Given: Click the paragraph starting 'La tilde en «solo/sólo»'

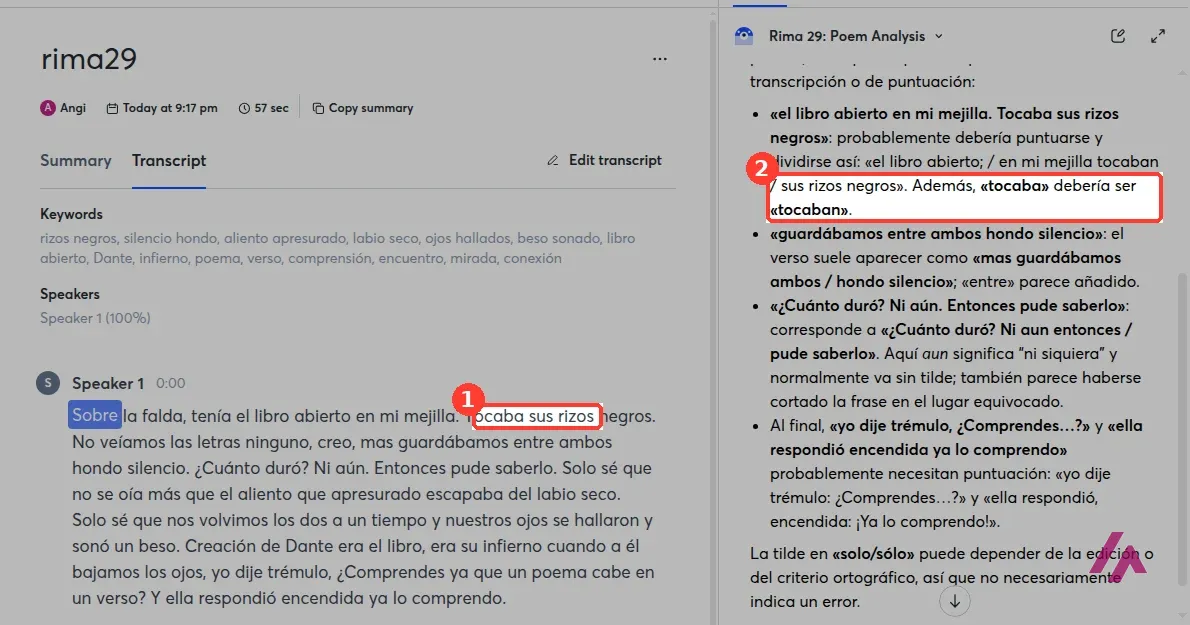Looking at the screenshot, I should 952,577.
